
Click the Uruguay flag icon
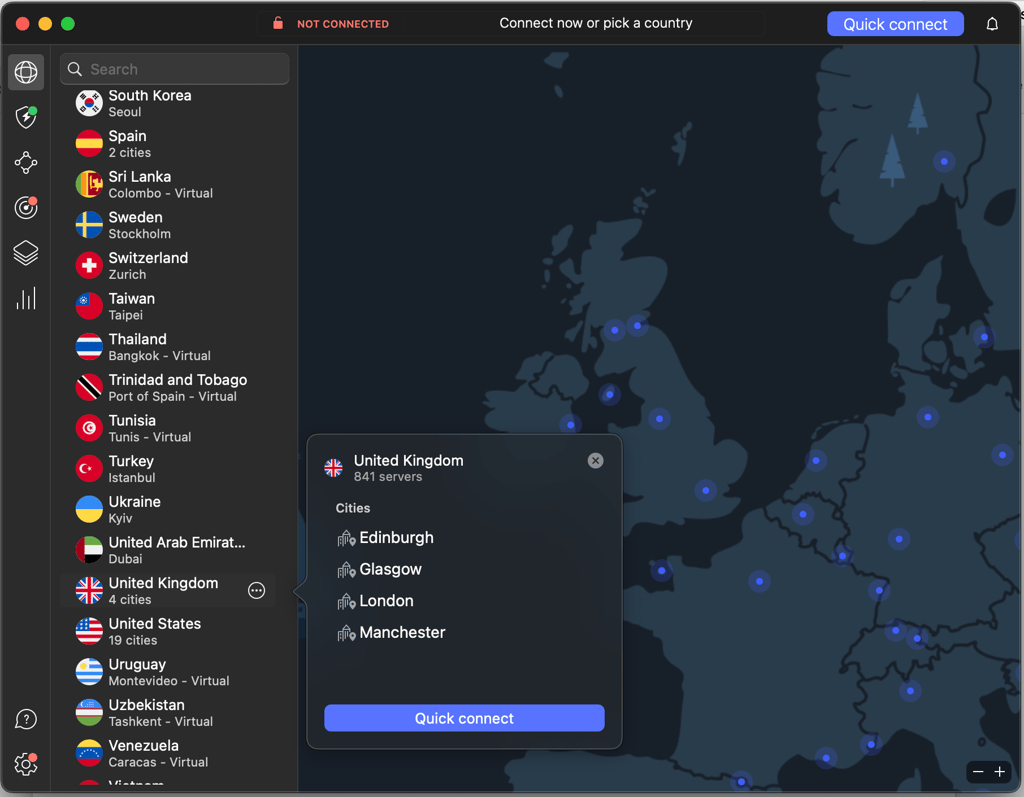pyautogui.click(x=89, y=672)
